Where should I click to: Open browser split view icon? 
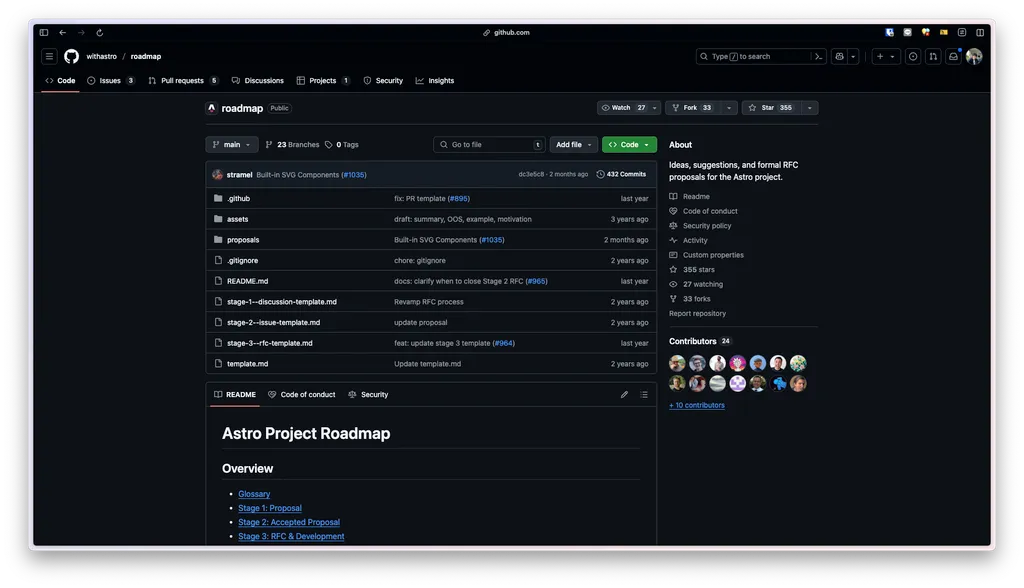coord(980,32)
